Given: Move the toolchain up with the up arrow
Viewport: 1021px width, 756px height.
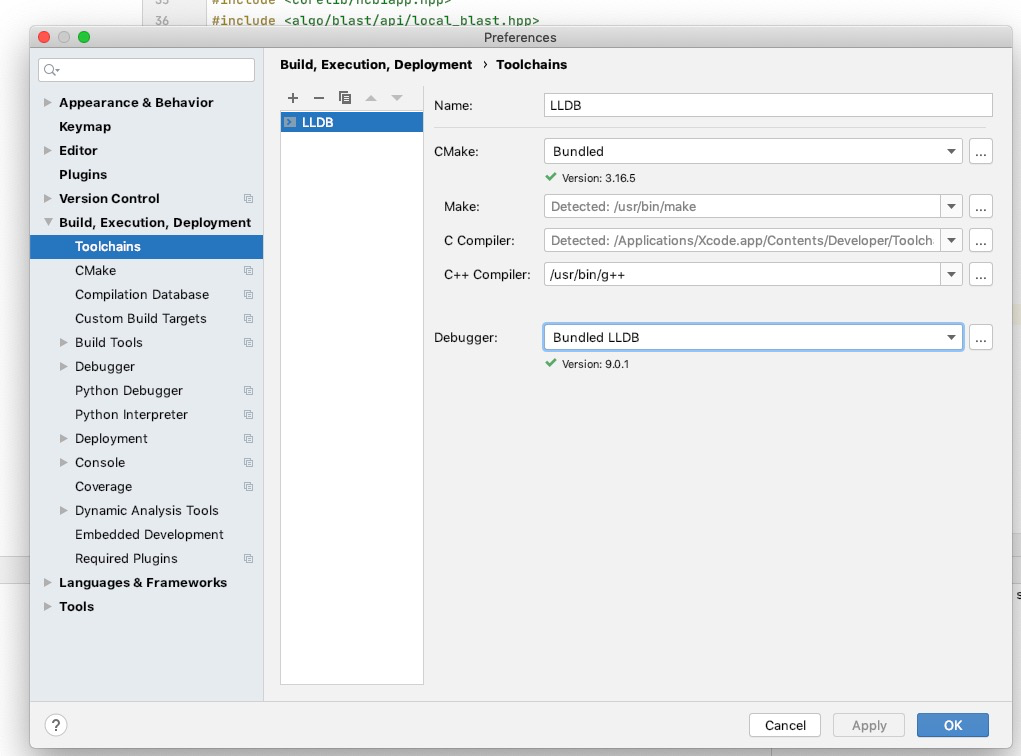Looking at the screenshot, I should (x=371, y=98).
